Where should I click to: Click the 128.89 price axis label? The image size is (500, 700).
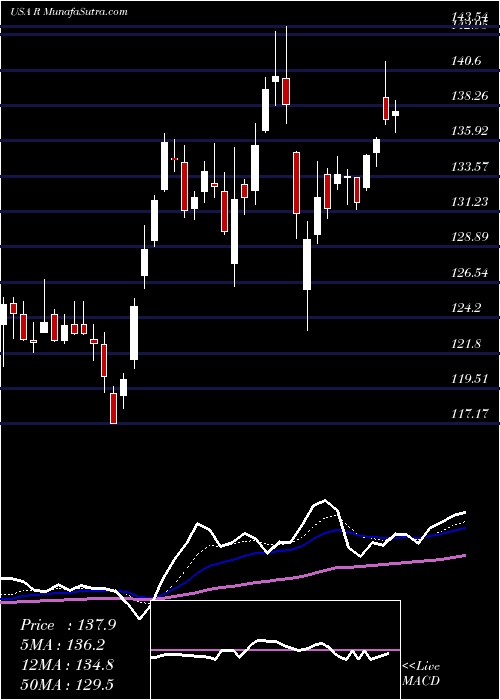[x=470, y=237]
